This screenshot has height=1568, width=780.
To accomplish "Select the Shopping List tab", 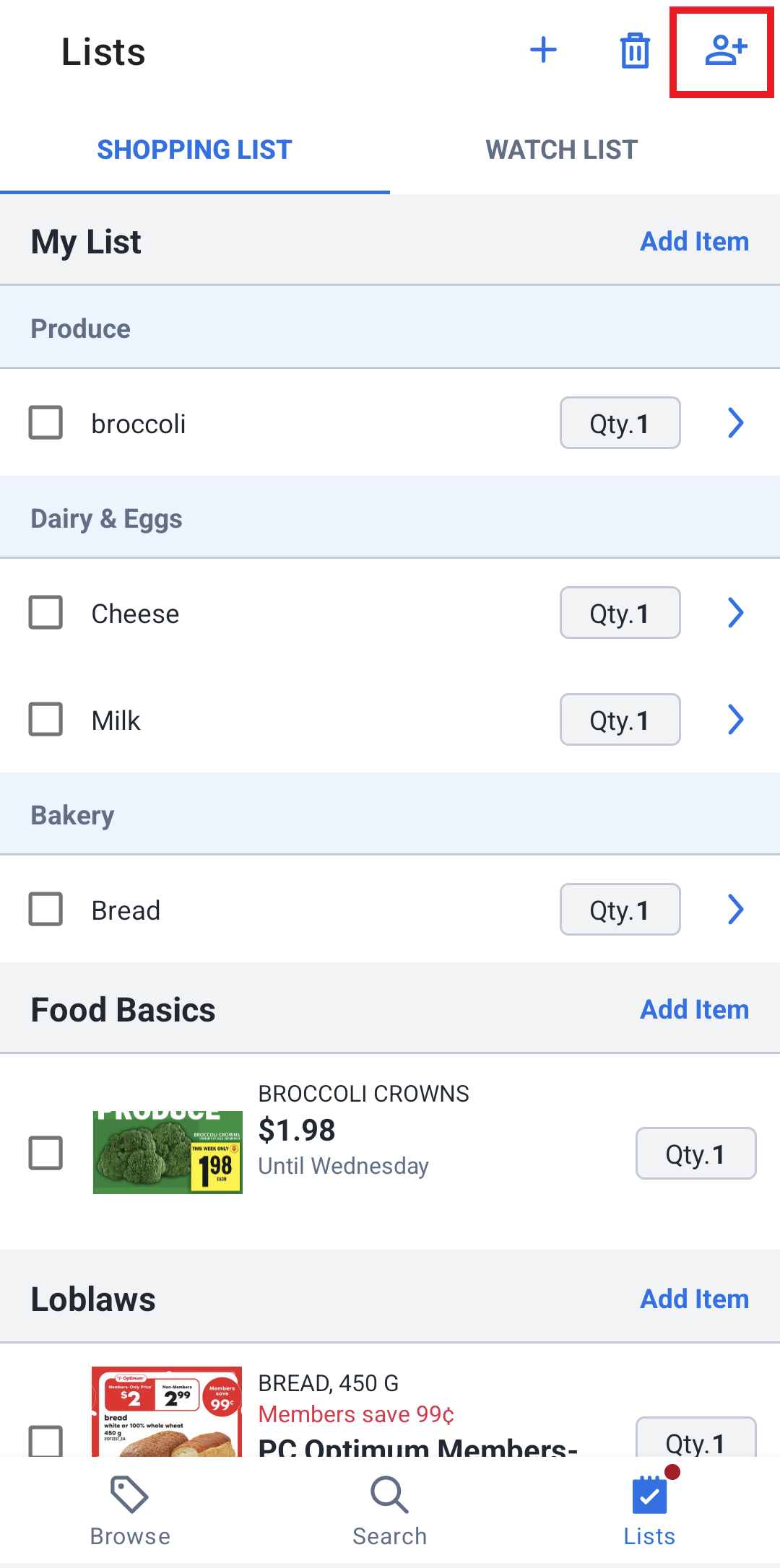I will coord(195,149).
